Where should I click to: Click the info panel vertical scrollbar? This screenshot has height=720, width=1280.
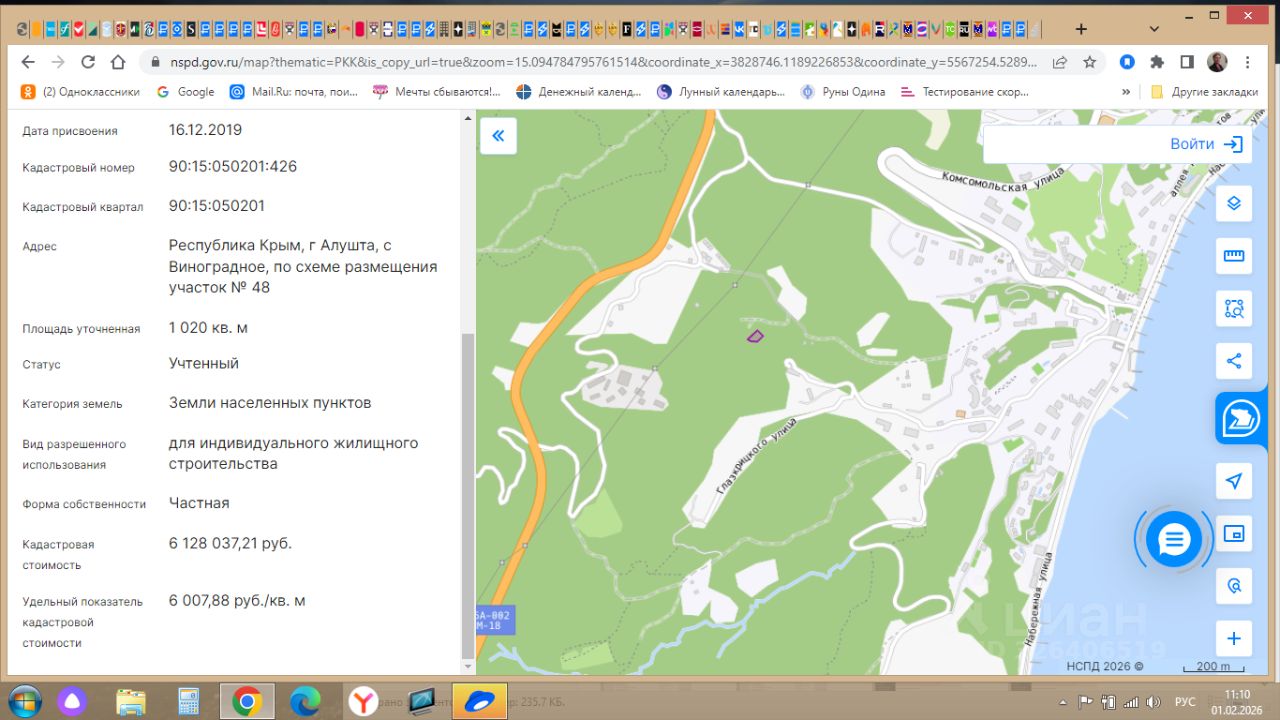[x=467, y=495]
